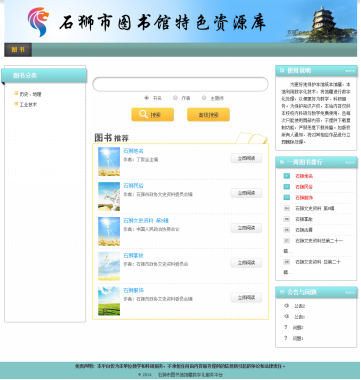Click the speaker icon beside the first announcement
This screenshot has width=361, height=380.
point(286,306)
